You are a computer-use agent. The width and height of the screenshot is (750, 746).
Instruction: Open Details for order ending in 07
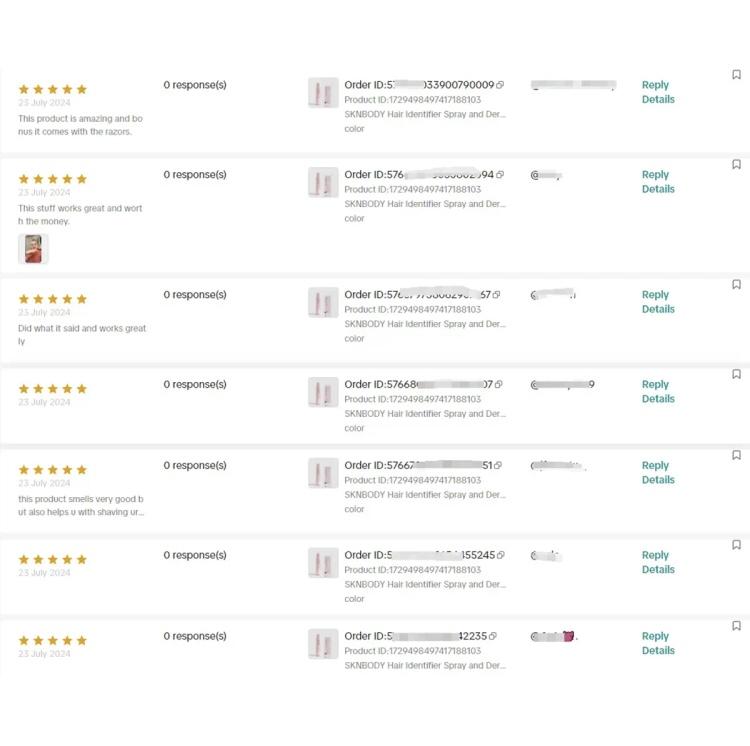(x=658, y=399)
